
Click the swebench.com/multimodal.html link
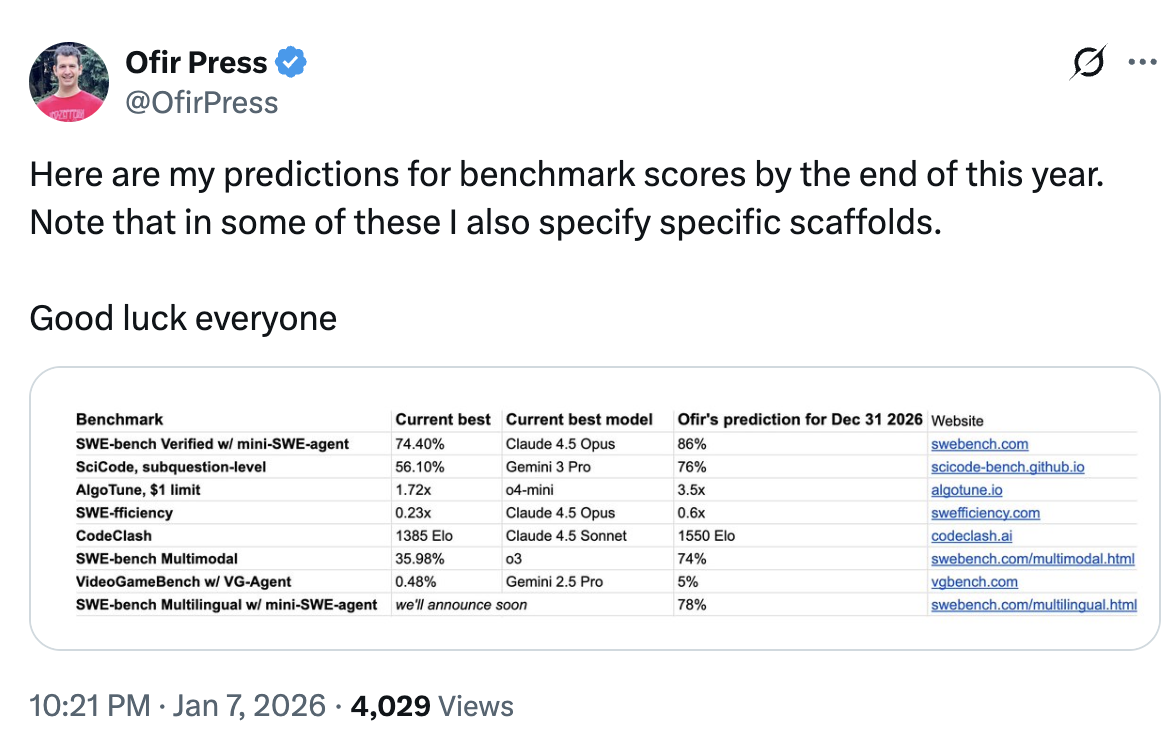(1032, 559)
